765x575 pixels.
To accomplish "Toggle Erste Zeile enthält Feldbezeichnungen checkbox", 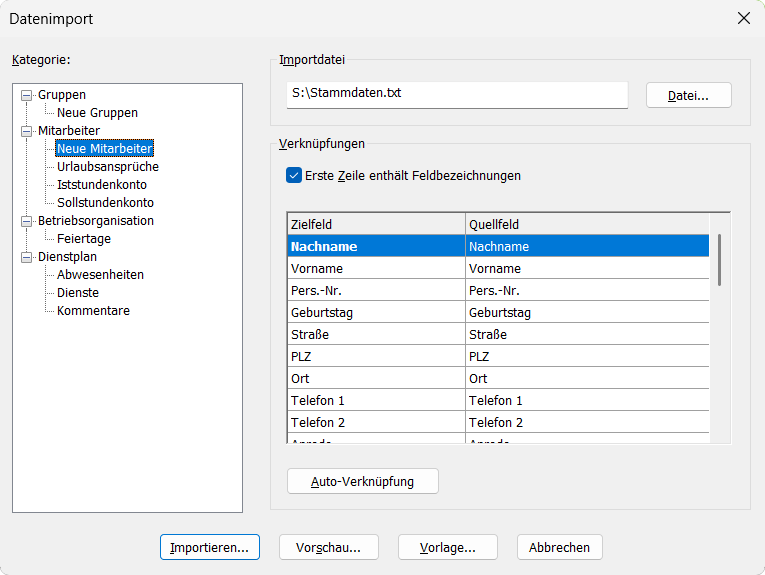I will (x=294, y=176).
